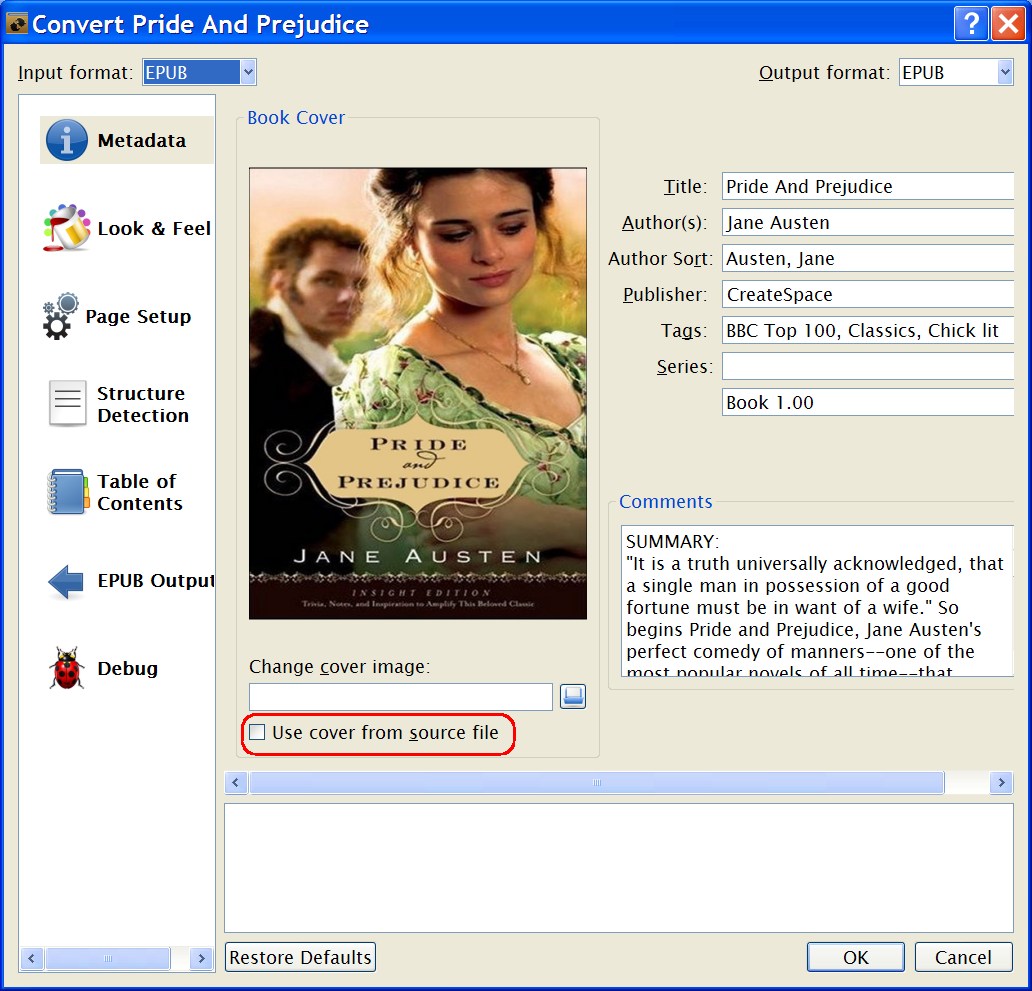Close the Convert dialog window
Image resolution: width=1032 pixels, height=991 pixels.
[1008, 24]
